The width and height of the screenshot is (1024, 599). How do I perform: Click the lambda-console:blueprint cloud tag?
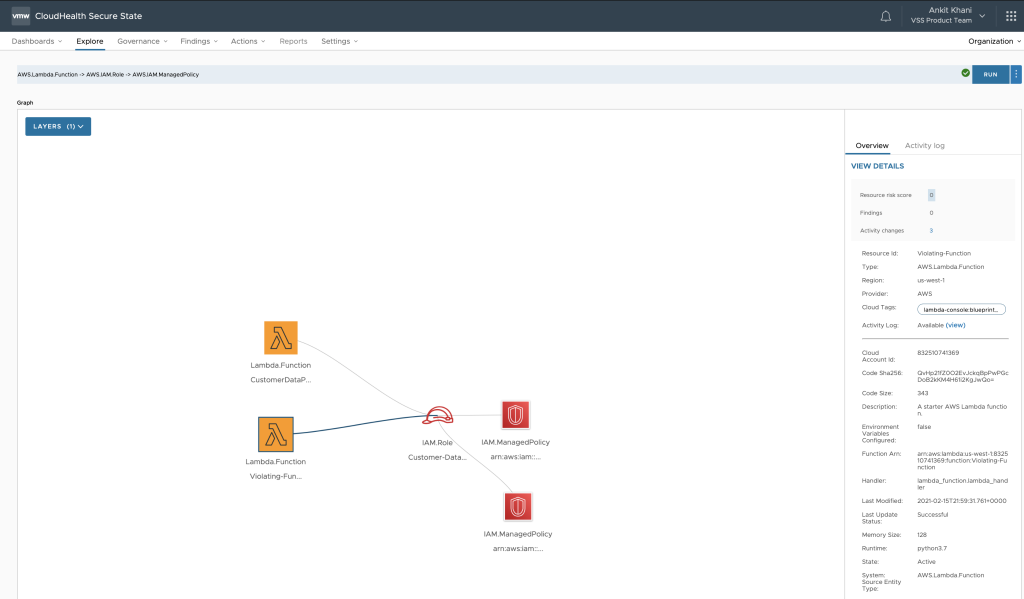(x=961, y=310)
